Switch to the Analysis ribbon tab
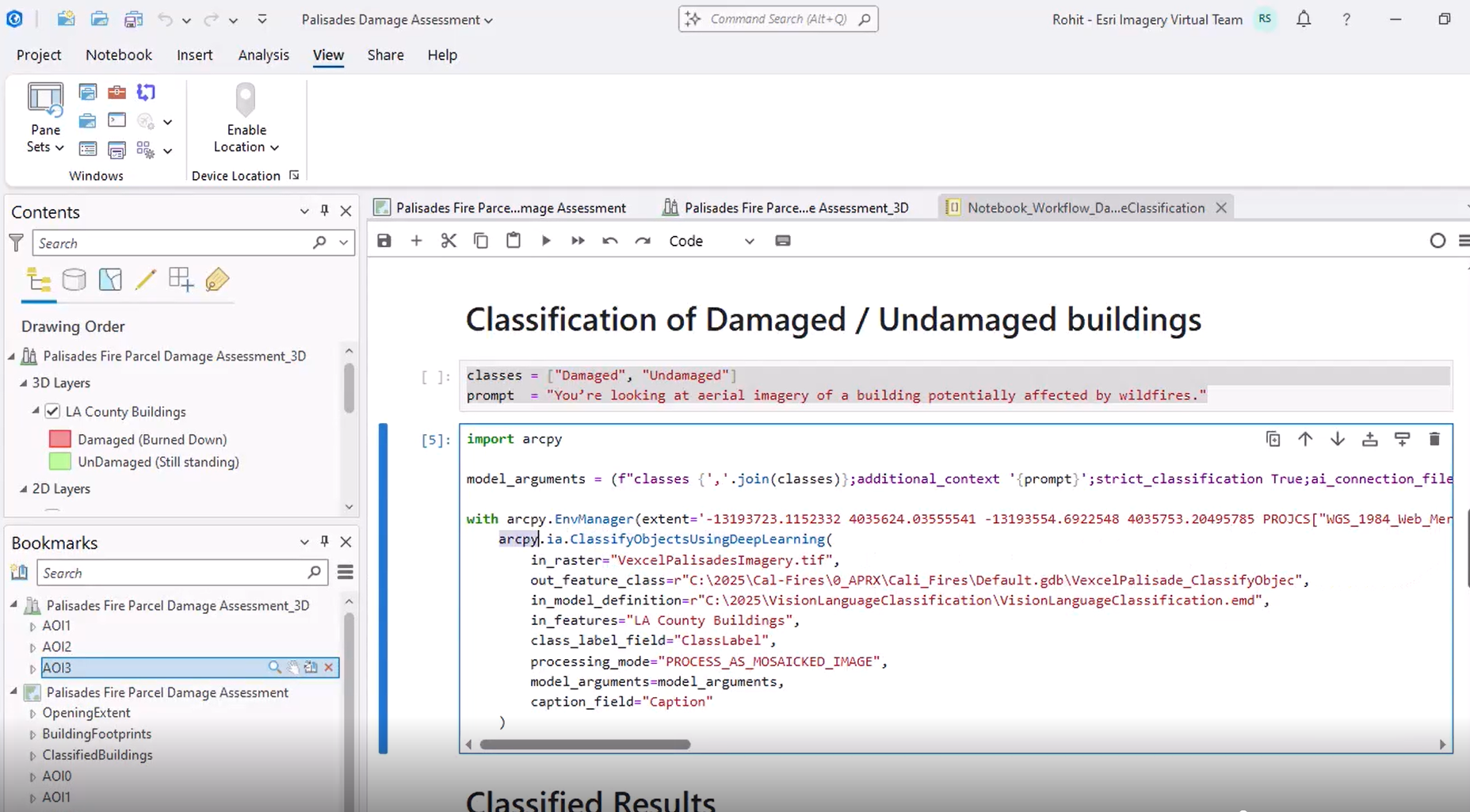This screenshot has height=812, width=1470. pyautogui.click(x=263, y=55)
